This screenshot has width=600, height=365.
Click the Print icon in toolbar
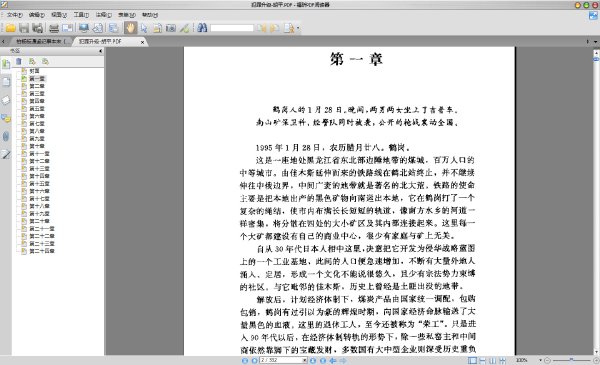click(54, 28)
